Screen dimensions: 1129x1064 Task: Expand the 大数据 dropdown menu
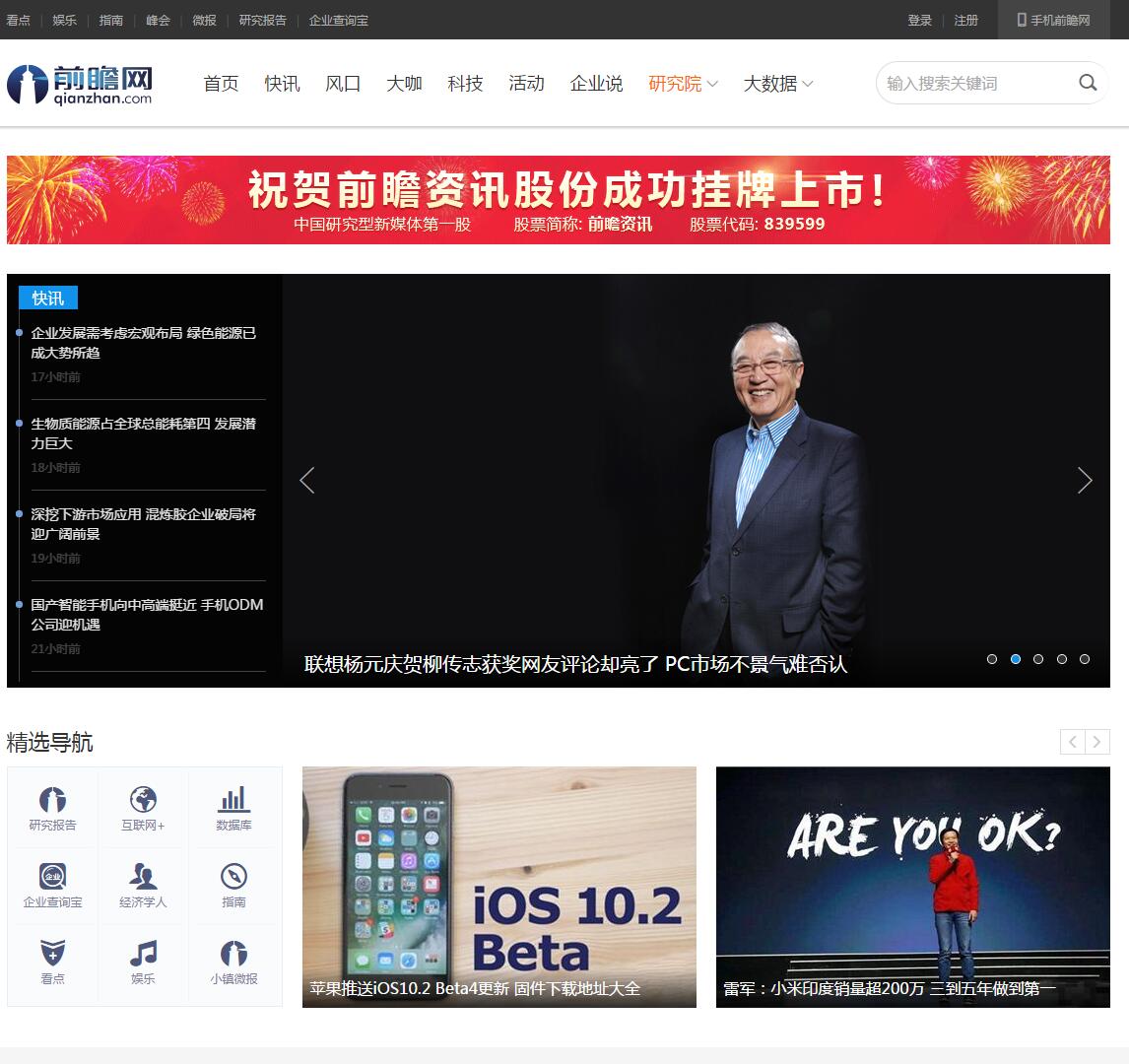[777, 84]
